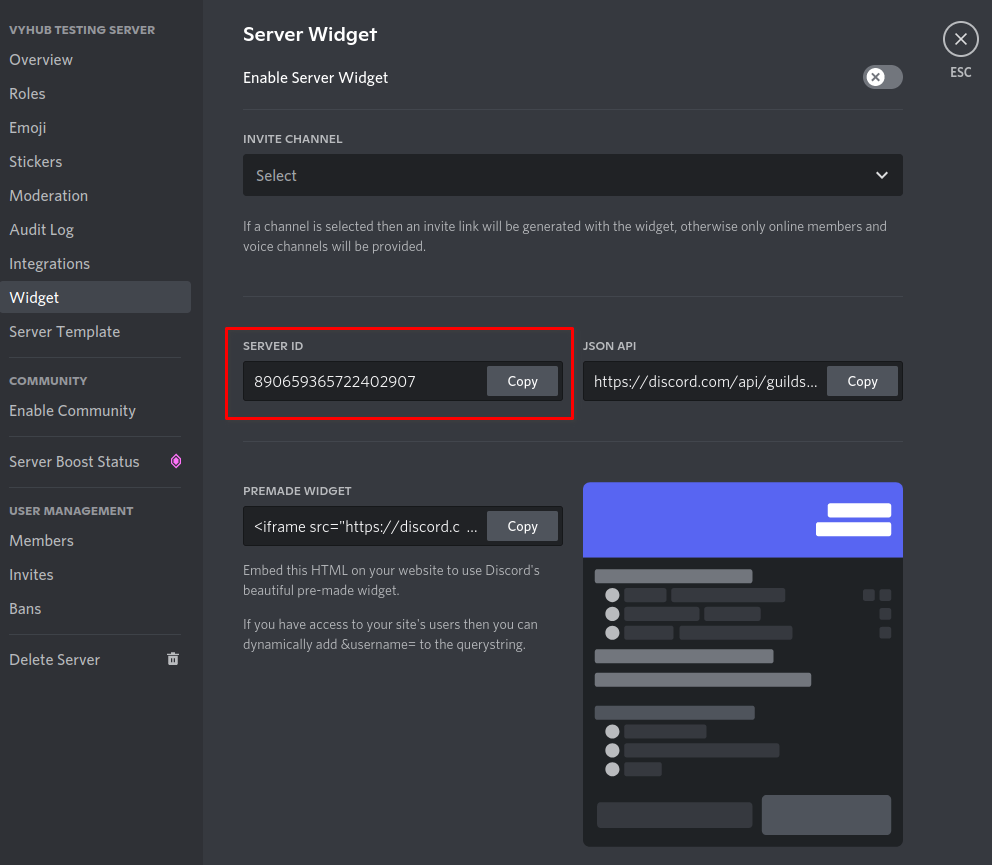992x865 pixels.
Task: Click the ESC close circle icon
Action: tap(960, 39)
